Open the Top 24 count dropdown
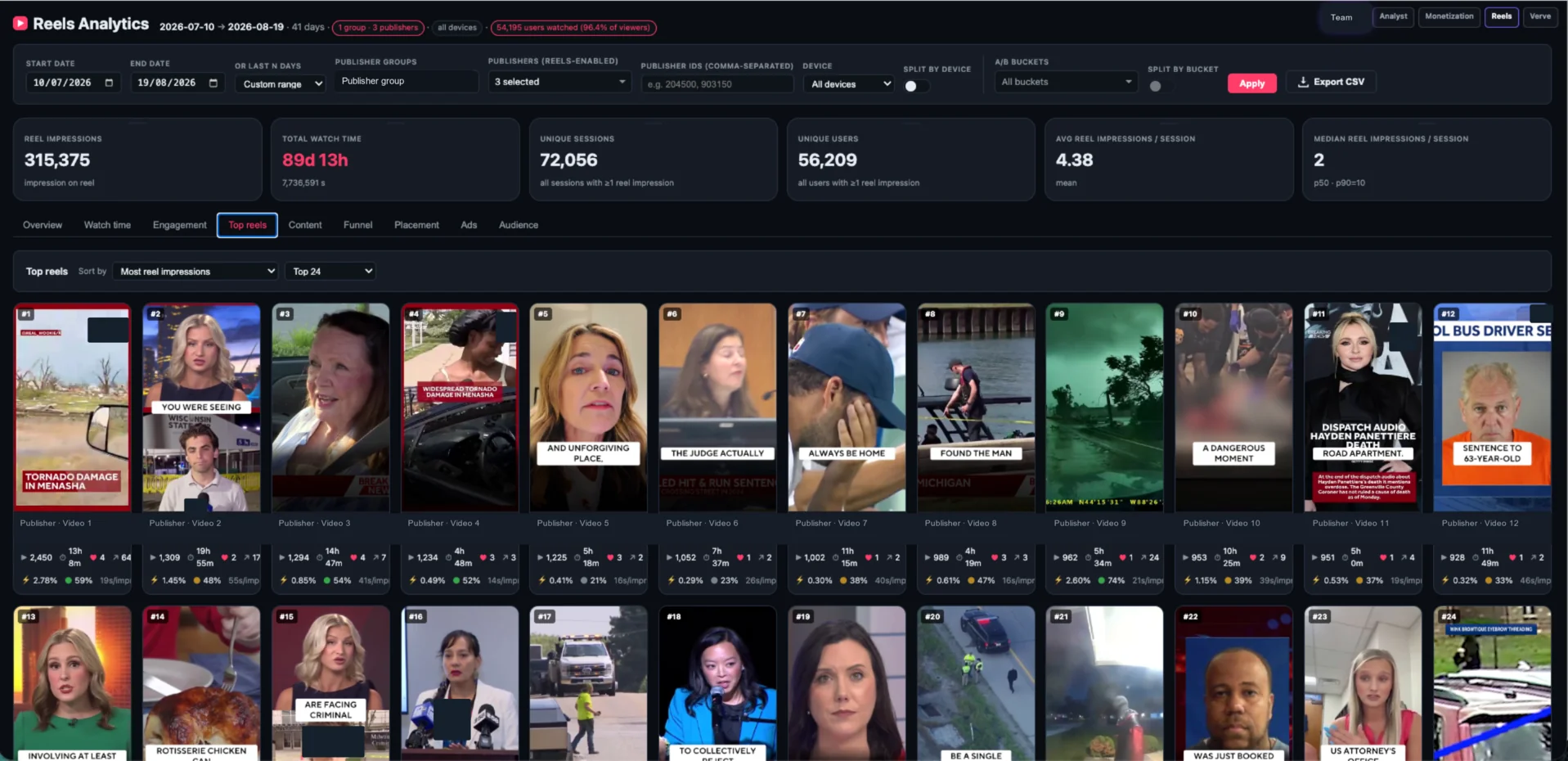 pos(330,271)
